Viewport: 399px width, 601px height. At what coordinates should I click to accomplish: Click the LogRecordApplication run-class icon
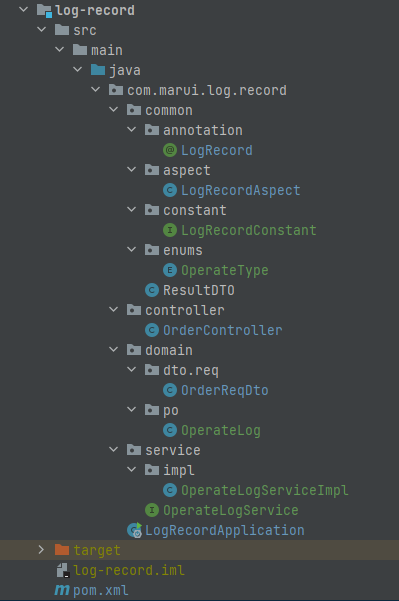(x=135, y=530)
